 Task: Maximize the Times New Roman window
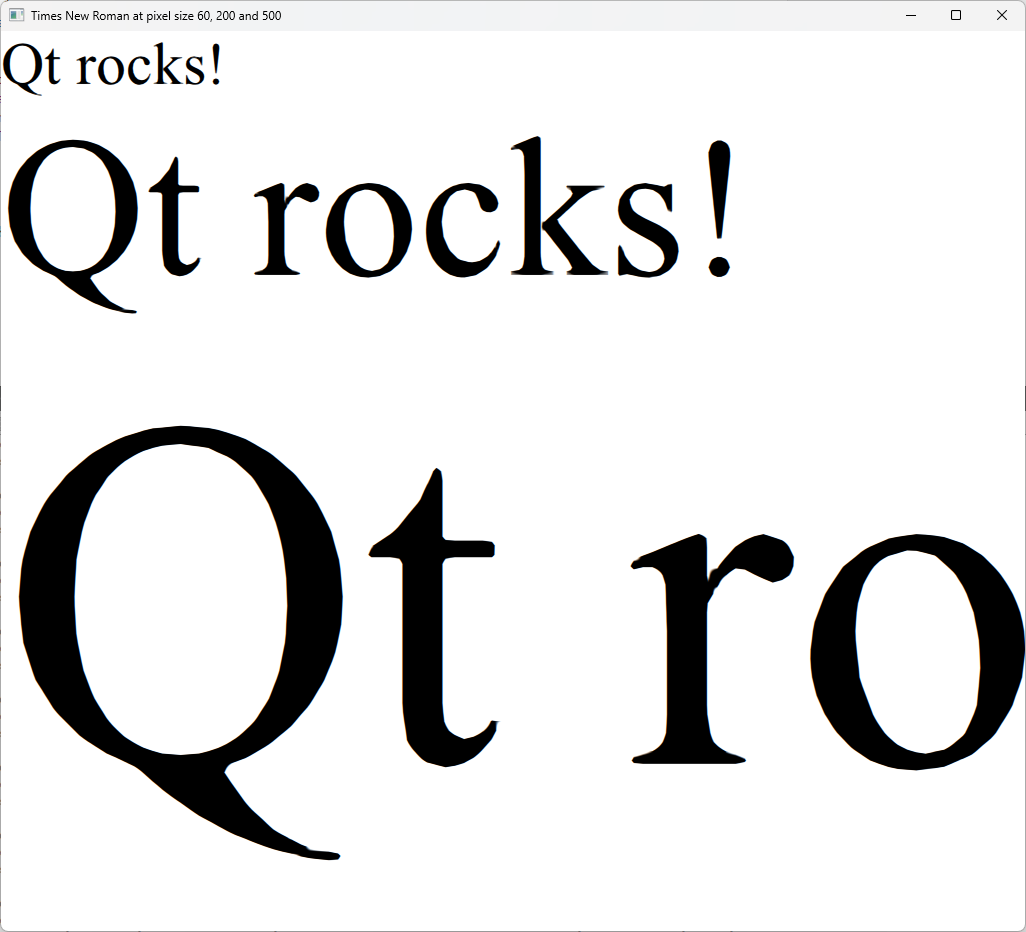955,15
